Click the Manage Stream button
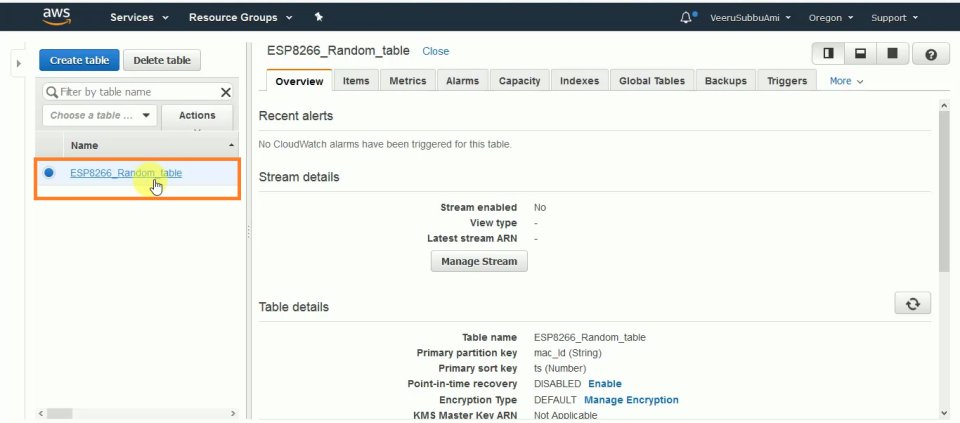The height and width of the screenshot is (423, 960). point(479,261)
